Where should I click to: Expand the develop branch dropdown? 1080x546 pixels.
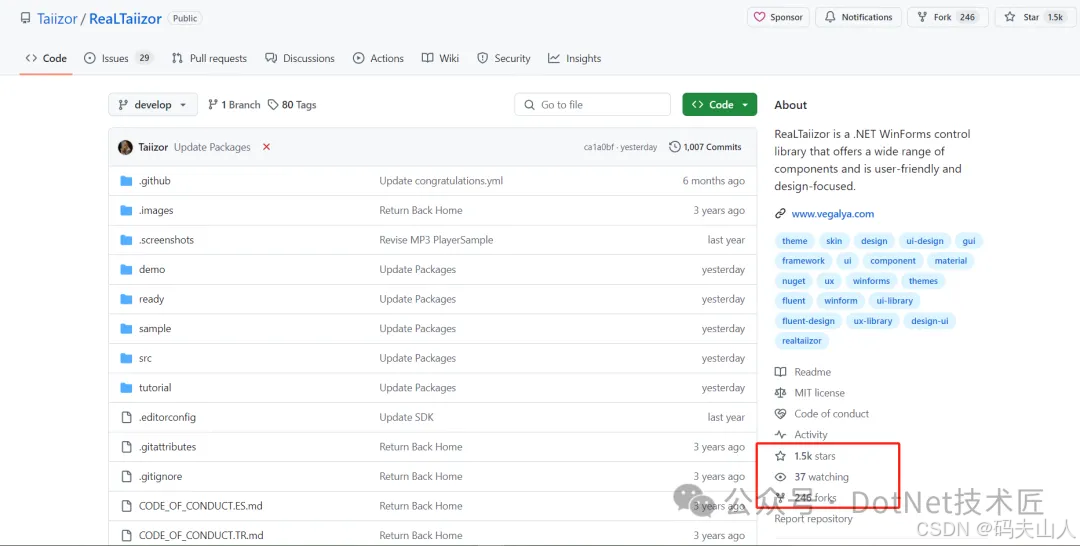[153, 105]
